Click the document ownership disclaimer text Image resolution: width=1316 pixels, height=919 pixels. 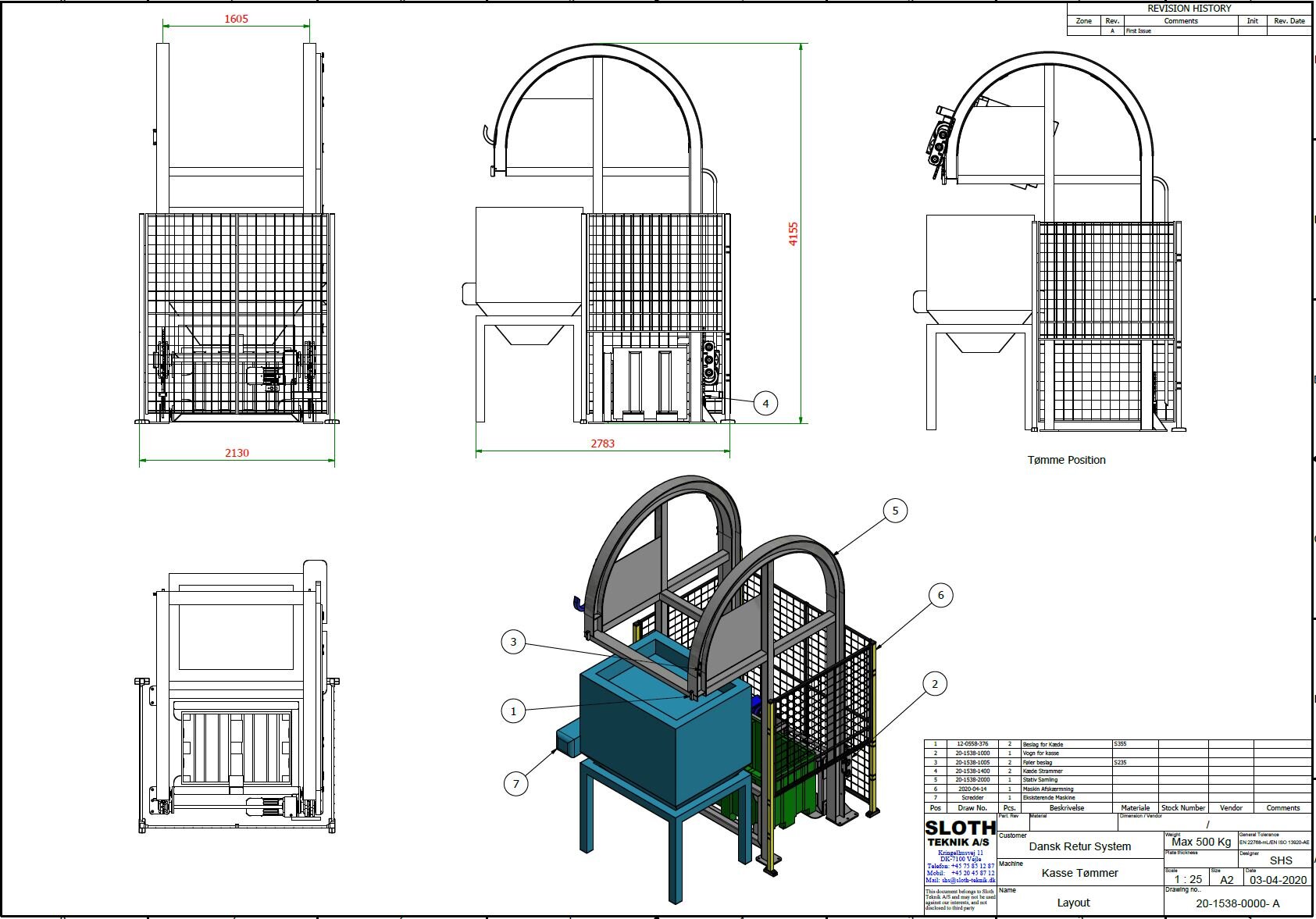coord(960,899)
